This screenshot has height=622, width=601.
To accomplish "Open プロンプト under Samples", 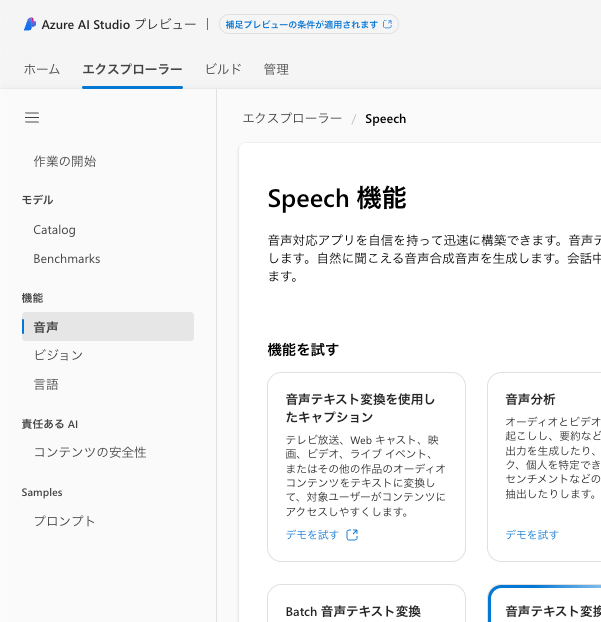I will point(64,521).
